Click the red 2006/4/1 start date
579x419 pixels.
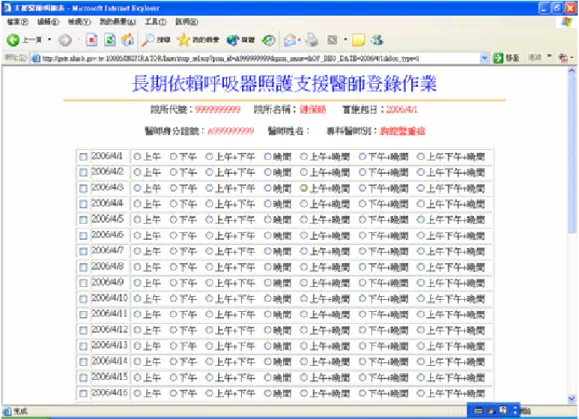click(402, 109)
